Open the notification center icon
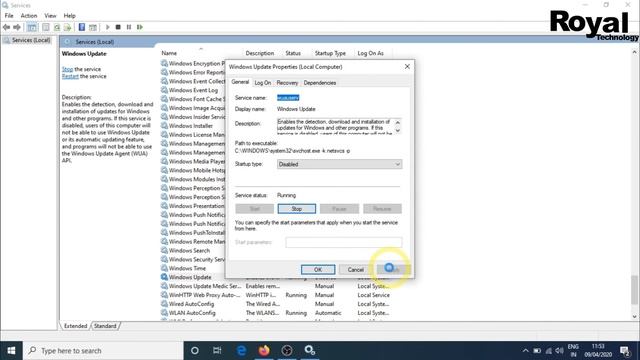This screenshot has height=360, width=640. tap(624, 351)
